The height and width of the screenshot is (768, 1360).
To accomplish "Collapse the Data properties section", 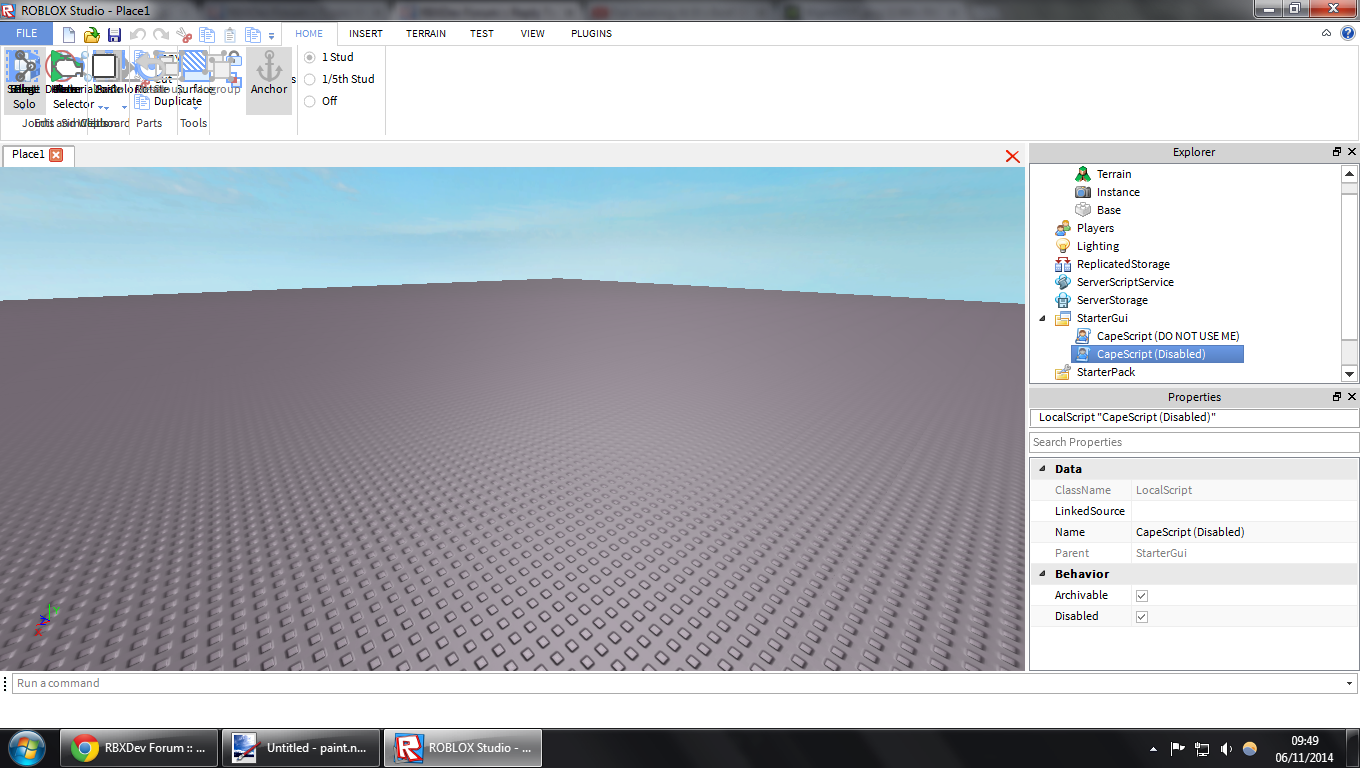I will click(1043, 469).
